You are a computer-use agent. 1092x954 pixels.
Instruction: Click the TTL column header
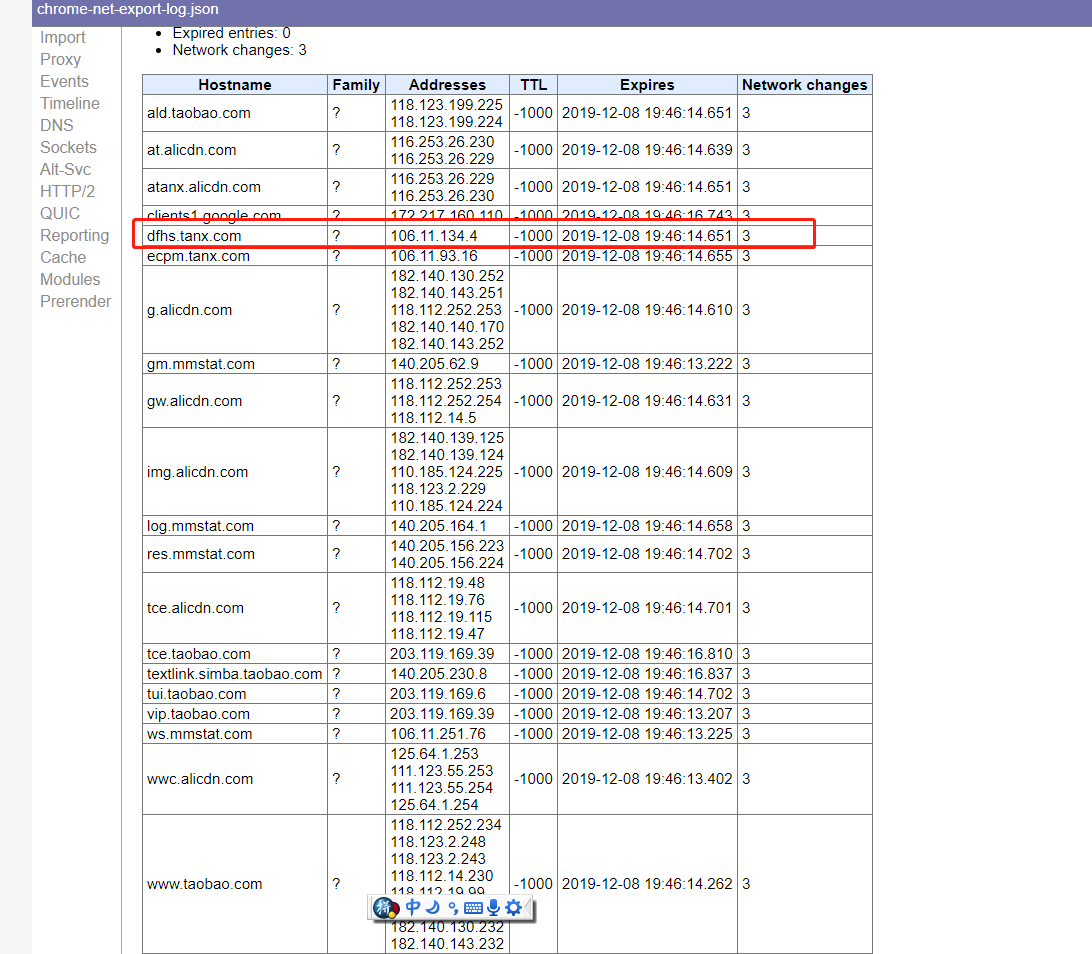(533, 85)
